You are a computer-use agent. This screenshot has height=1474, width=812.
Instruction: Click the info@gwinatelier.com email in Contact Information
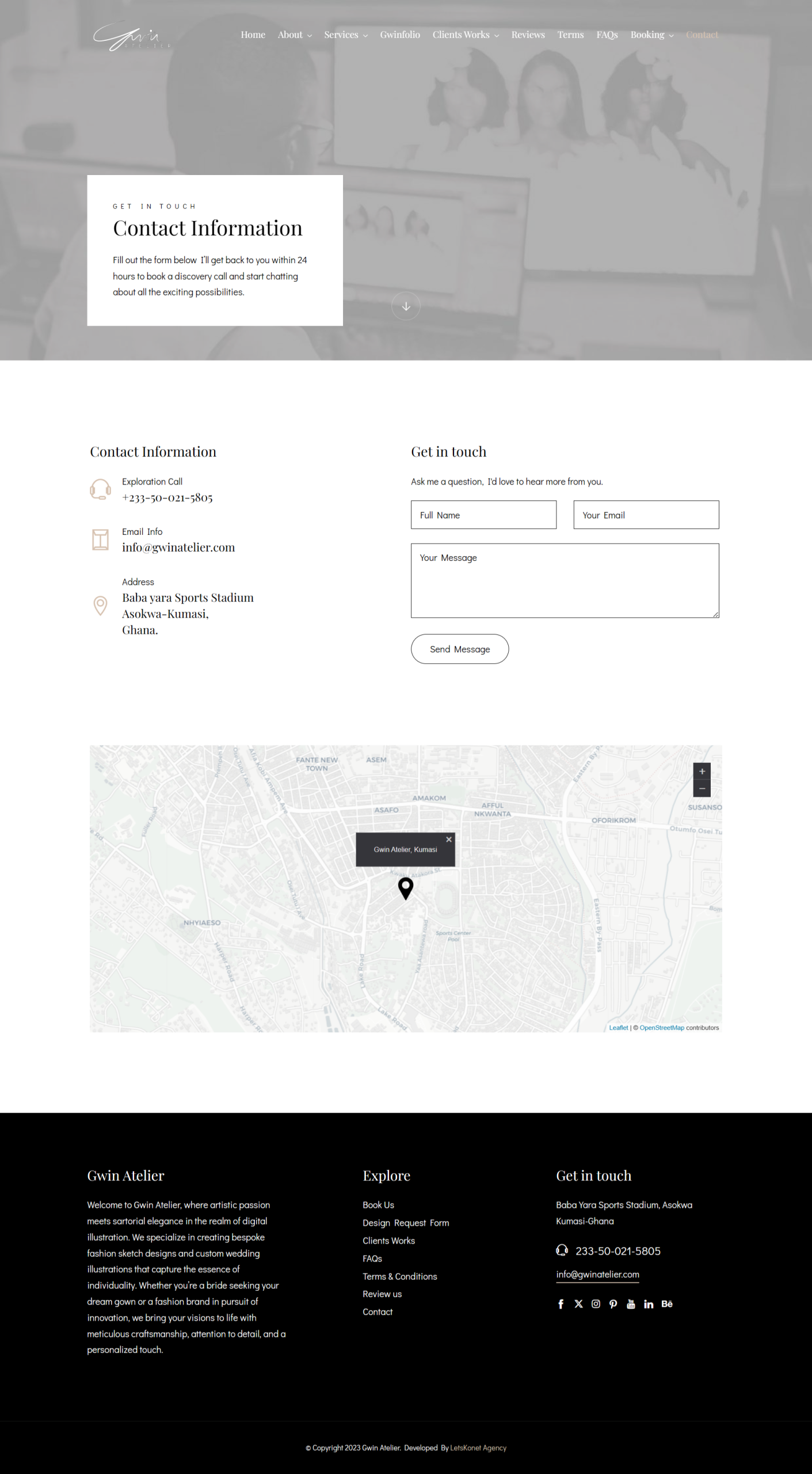pyautogui.click(x=178, y=548)
